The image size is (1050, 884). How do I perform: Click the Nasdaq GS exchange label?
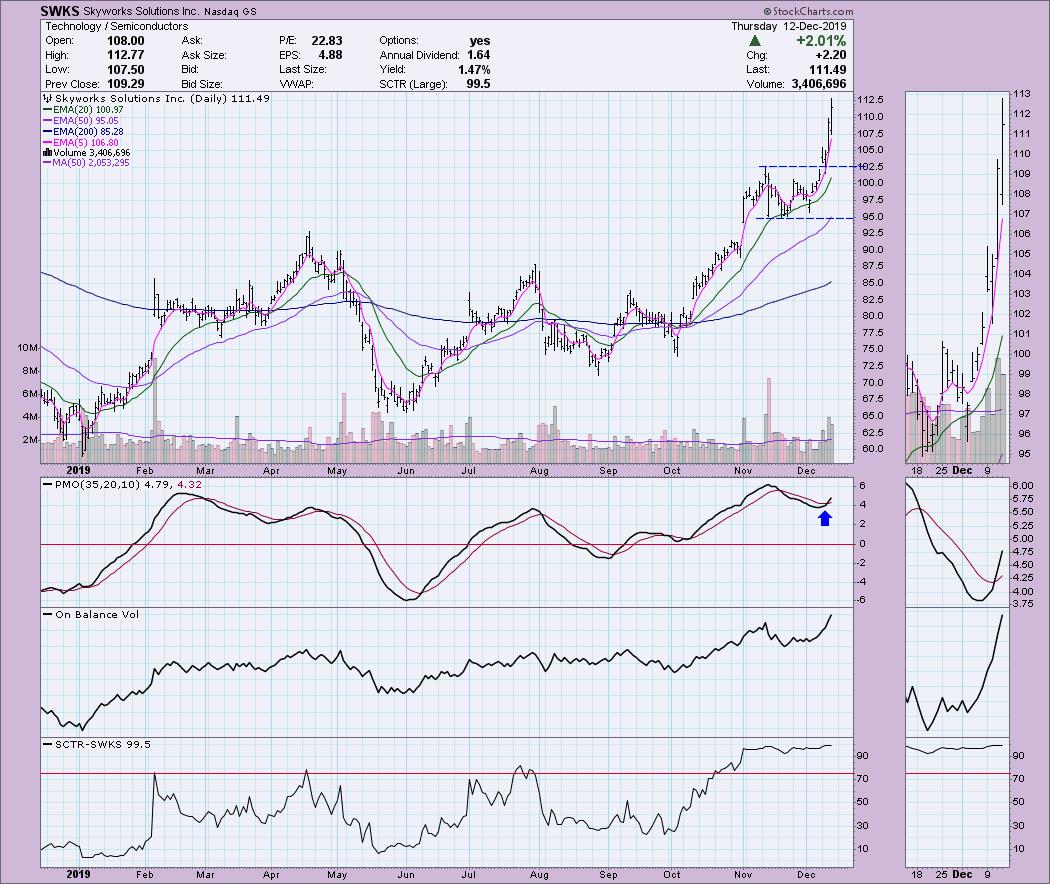(x=230, y=11)
